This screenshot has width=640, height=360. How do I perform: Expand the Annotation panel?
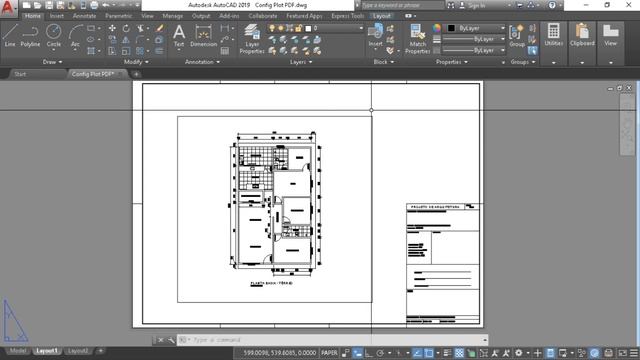[202, 62]
